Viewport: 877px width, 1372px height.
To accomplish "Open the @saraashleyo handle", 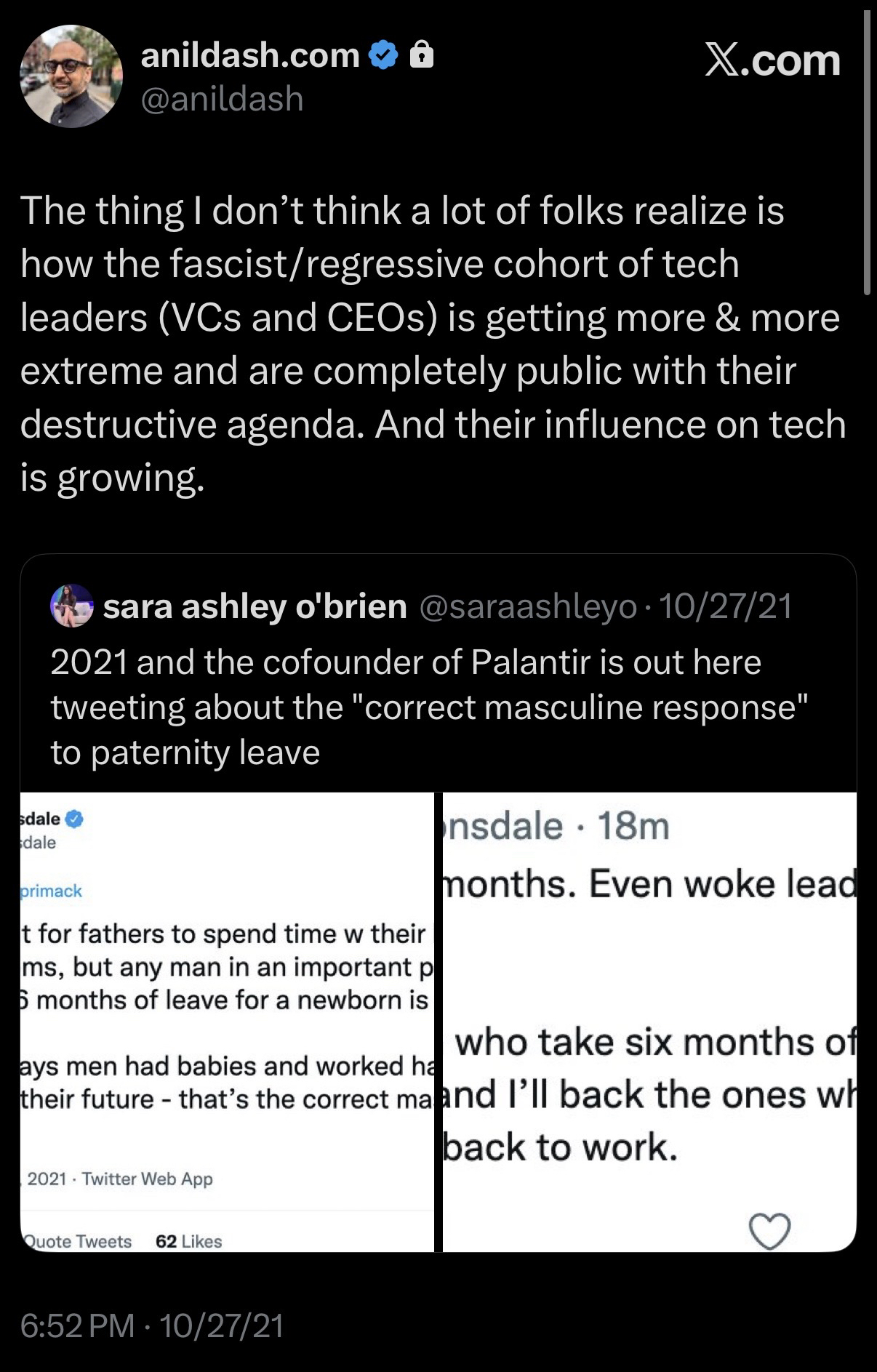I will [528, 606].
